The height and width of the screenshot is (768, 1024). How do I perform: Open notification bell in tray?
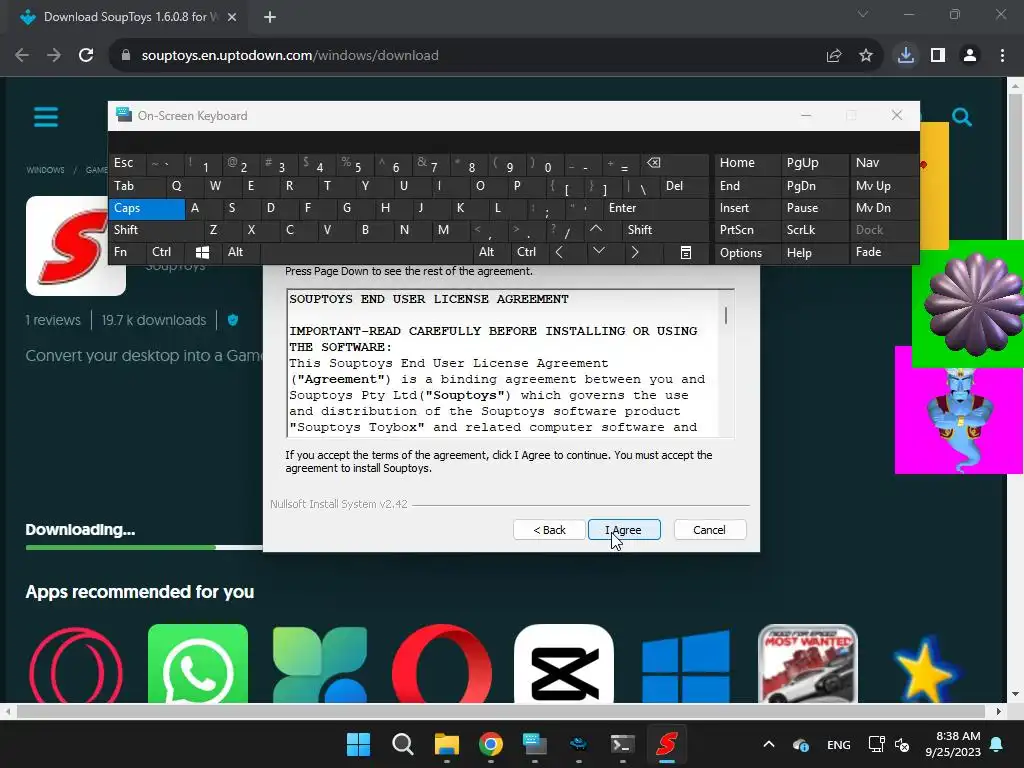click(997, 744)
